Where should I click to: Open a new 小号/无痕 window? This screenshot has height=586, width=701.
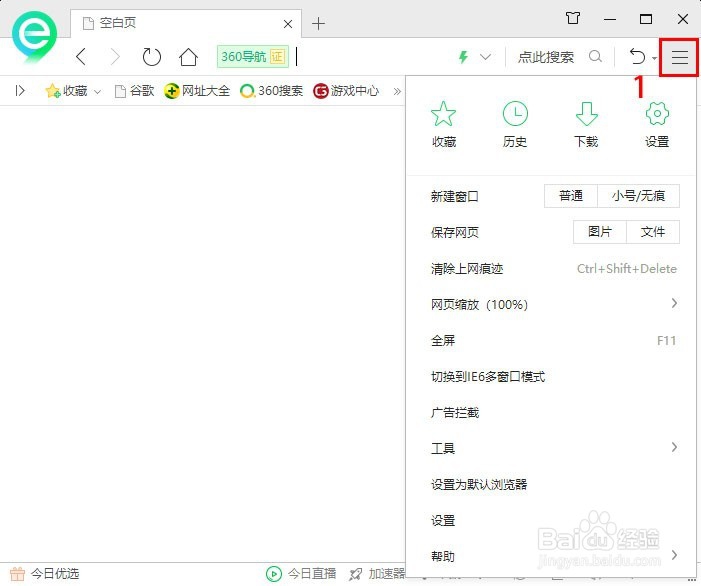point(638,196)
